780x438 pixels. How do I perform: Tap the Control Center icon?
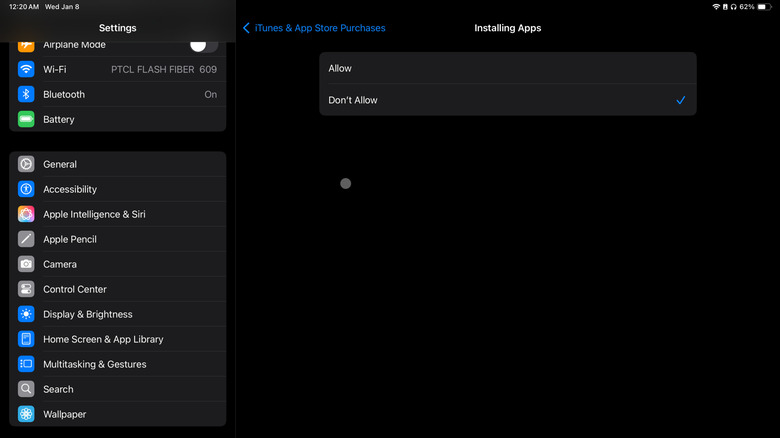[x=26, y=289]
